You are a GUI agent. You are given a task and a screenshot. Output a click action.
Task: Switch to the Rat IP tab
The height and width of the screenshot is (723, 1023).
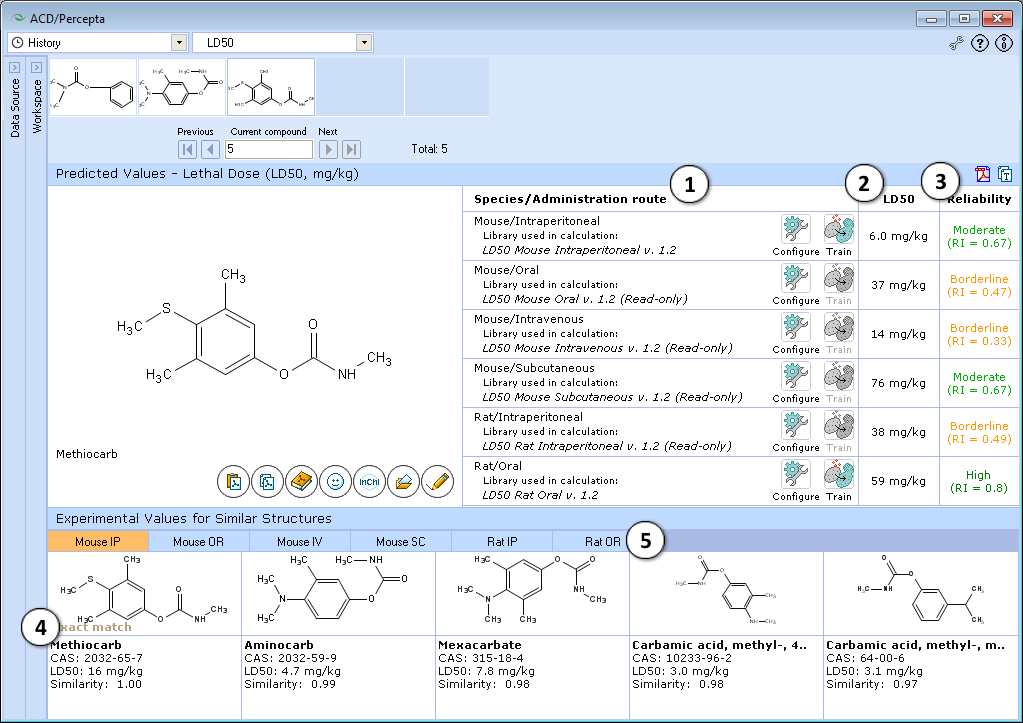click(502, 542)
